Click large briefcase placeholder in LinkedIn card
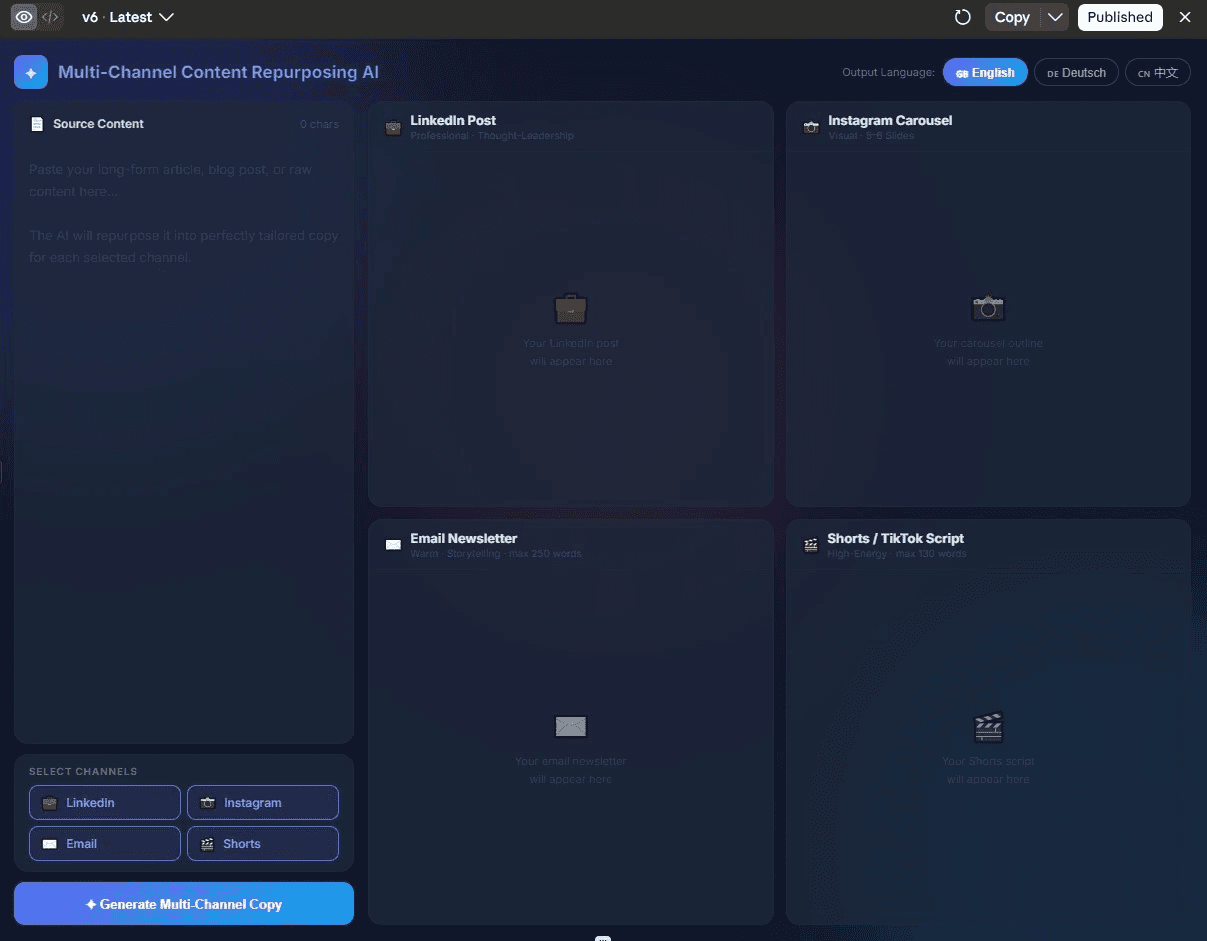This screenshot has width=1207, height=941. click(571, 308)
